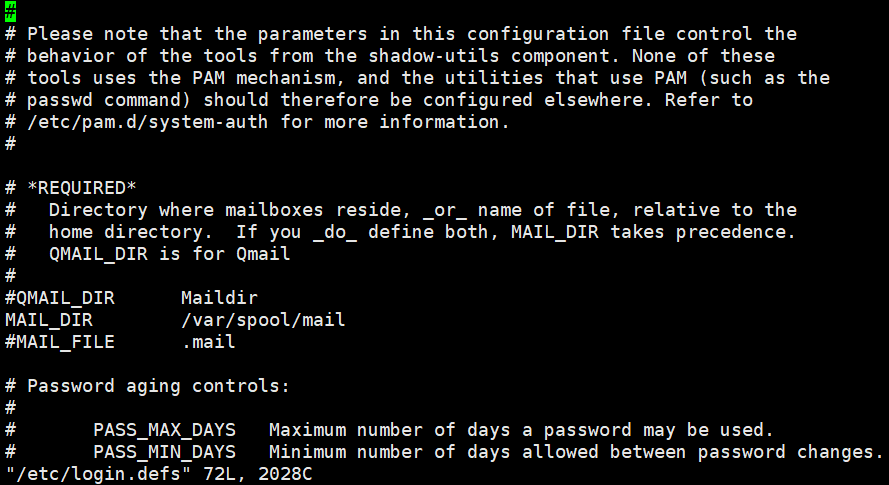Click the green cursor block at top

pyautogui.click(x=10, y=11)
